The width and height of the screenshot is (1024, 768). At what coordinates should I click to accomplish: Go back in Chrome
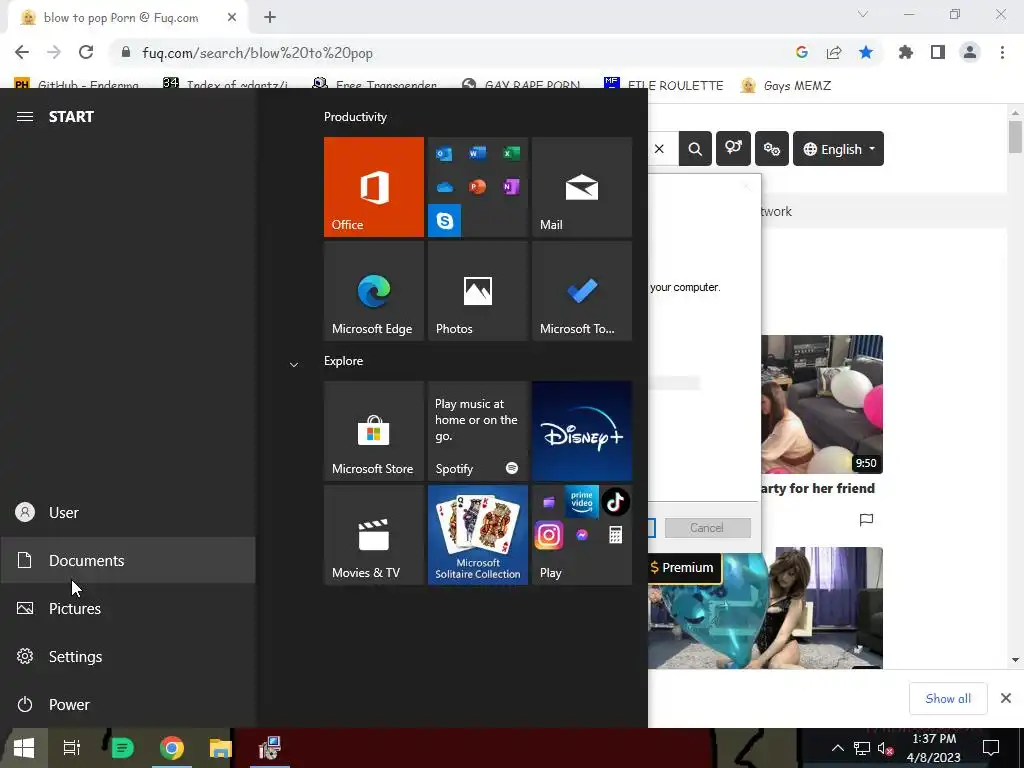pos(22,52)
